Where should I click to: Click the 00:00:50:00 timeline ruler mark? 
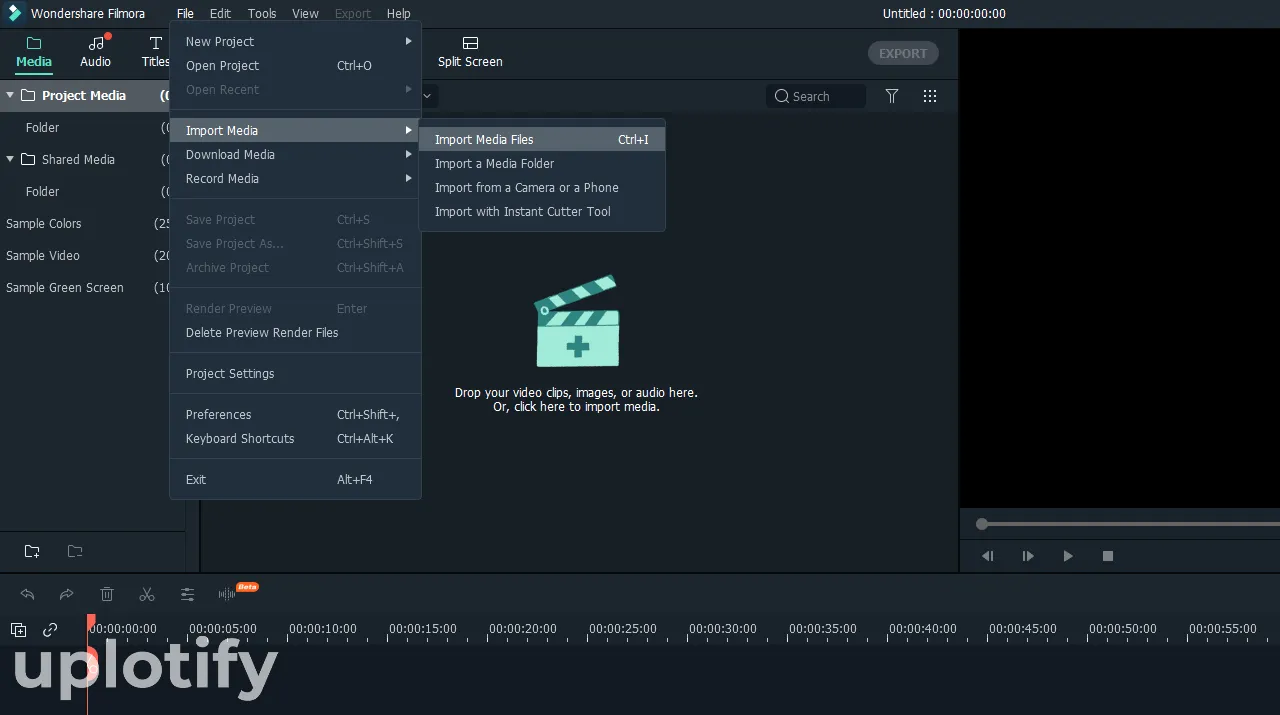(1123, 629)
